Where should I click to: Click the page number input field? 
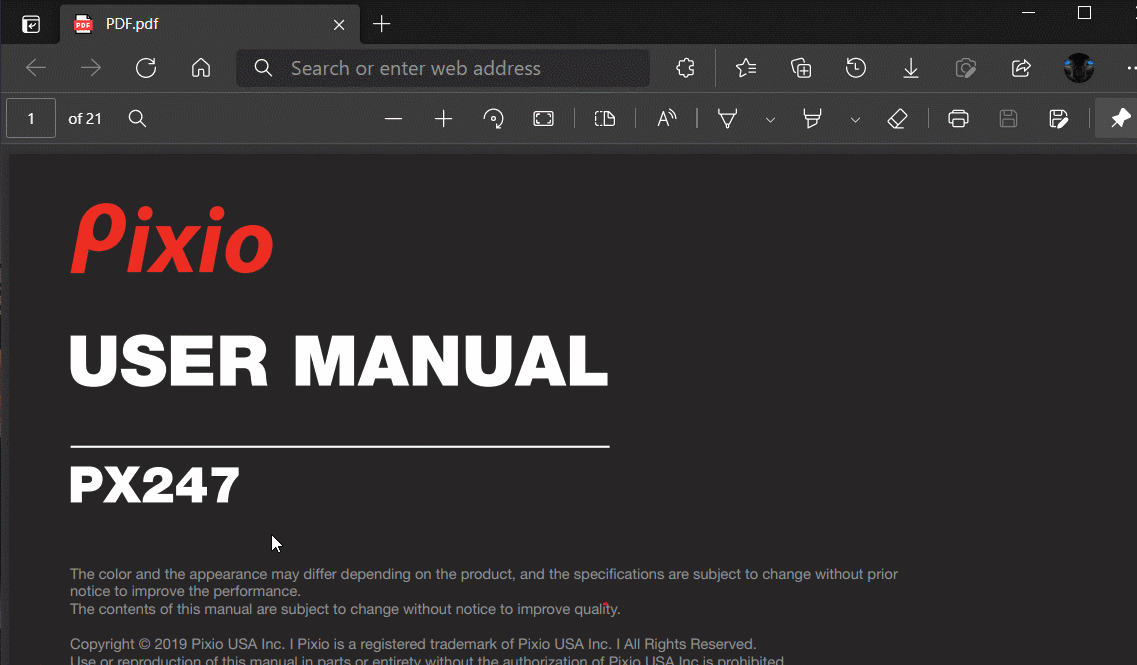coord(31,119)
